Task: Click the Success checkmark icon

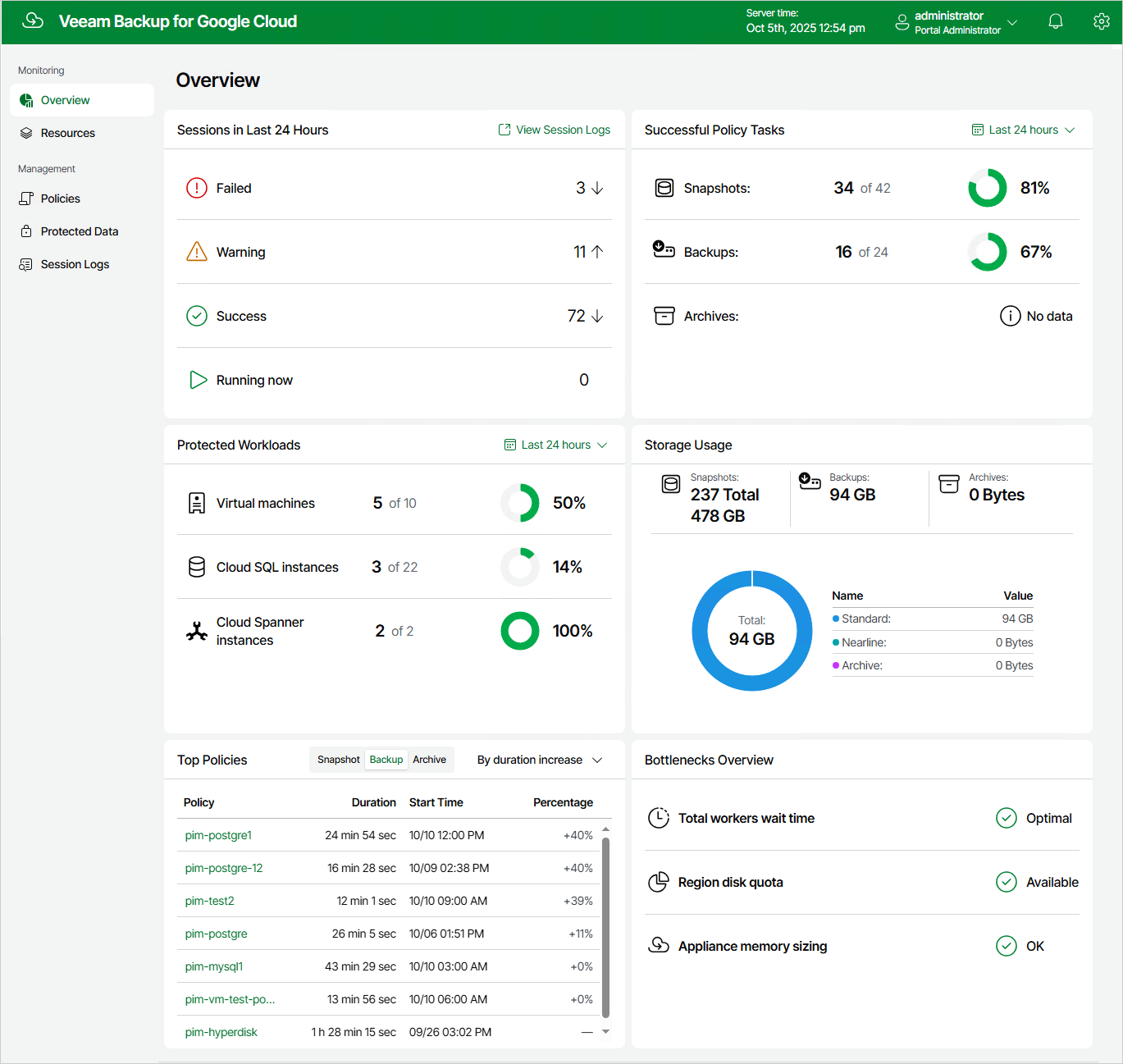Action: coord(197,316)
